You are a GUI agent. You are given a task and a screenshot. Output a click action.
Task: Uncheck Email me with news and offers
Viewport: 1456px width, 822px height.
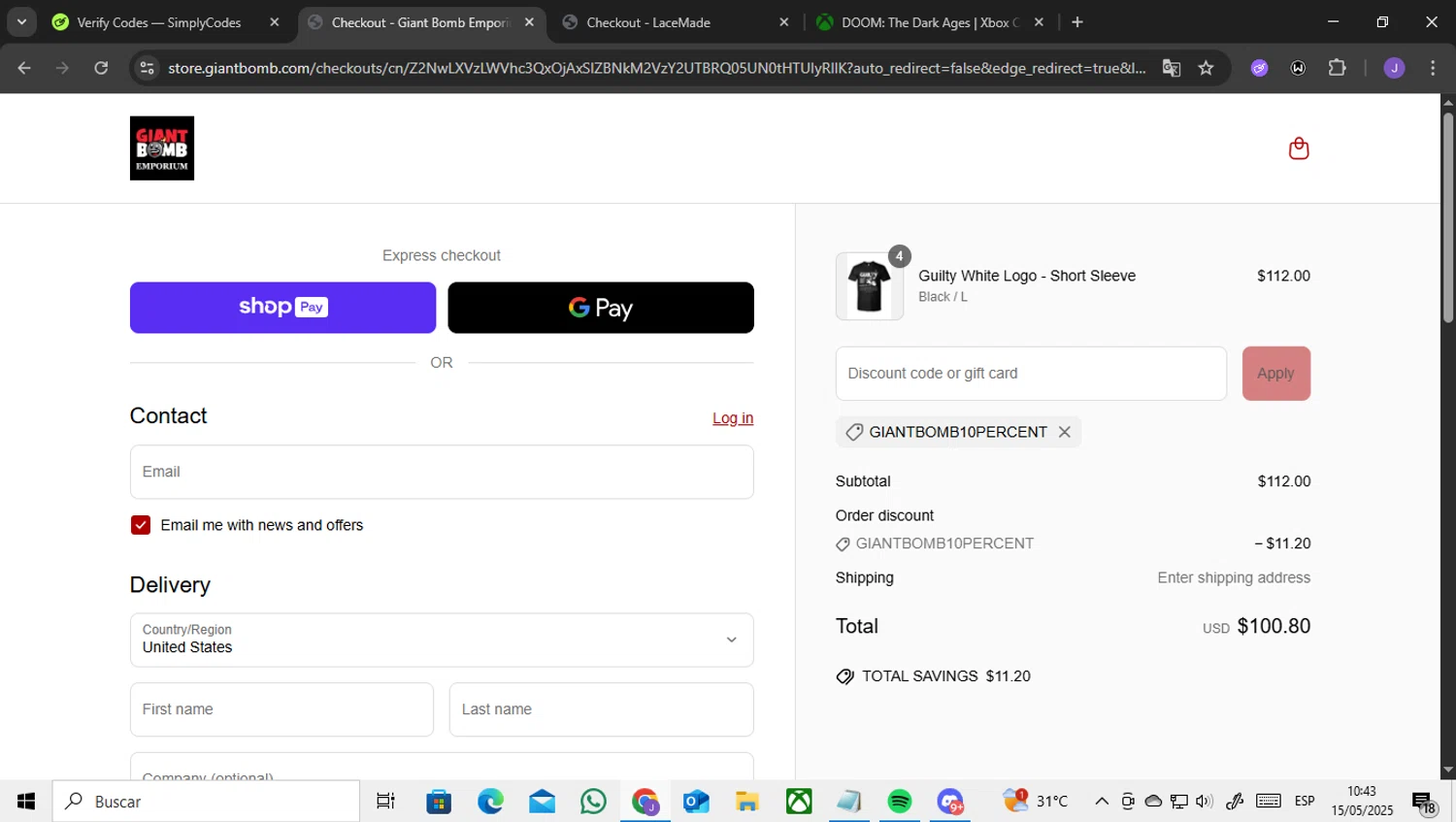point(141,525)
